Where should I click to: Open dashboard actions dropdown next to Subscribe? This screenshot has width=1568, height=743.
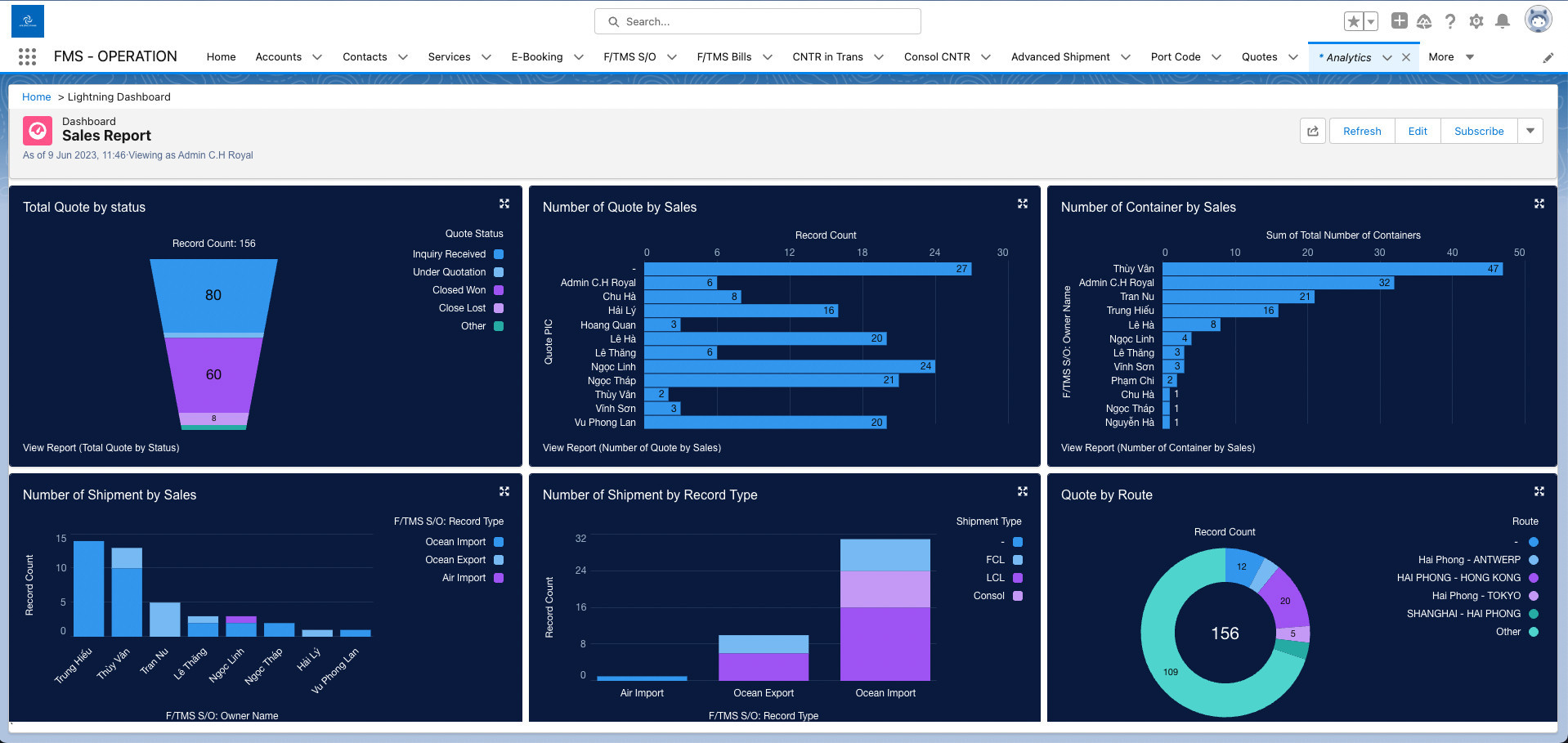pyautogui.click(x=1530, y=131)
